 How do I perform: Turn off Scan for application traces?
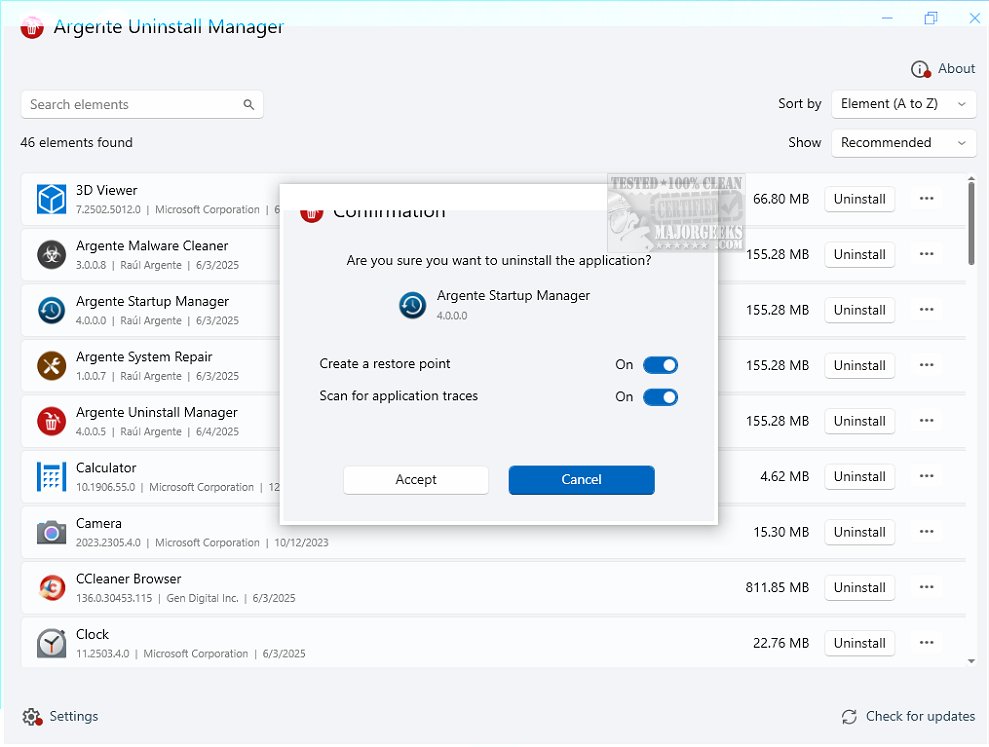[x=660, y=397]
